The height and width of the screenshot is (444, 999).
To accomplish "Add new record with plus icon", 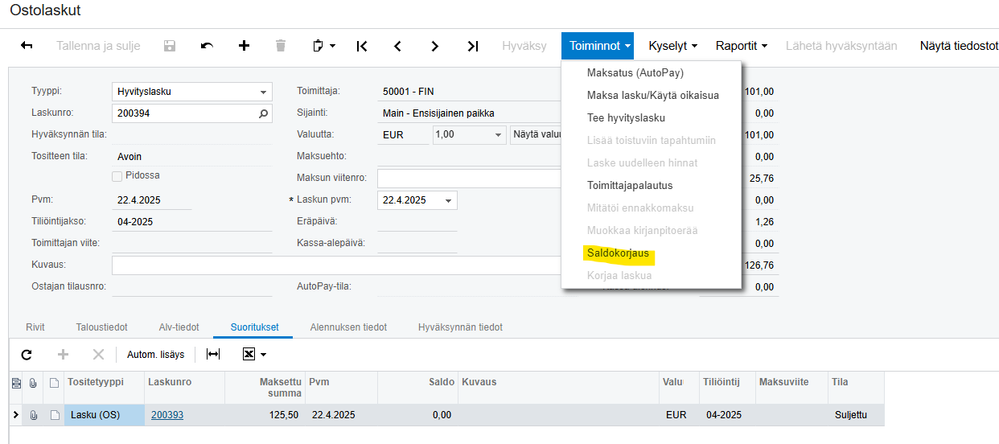I will [x=243, y=46].
